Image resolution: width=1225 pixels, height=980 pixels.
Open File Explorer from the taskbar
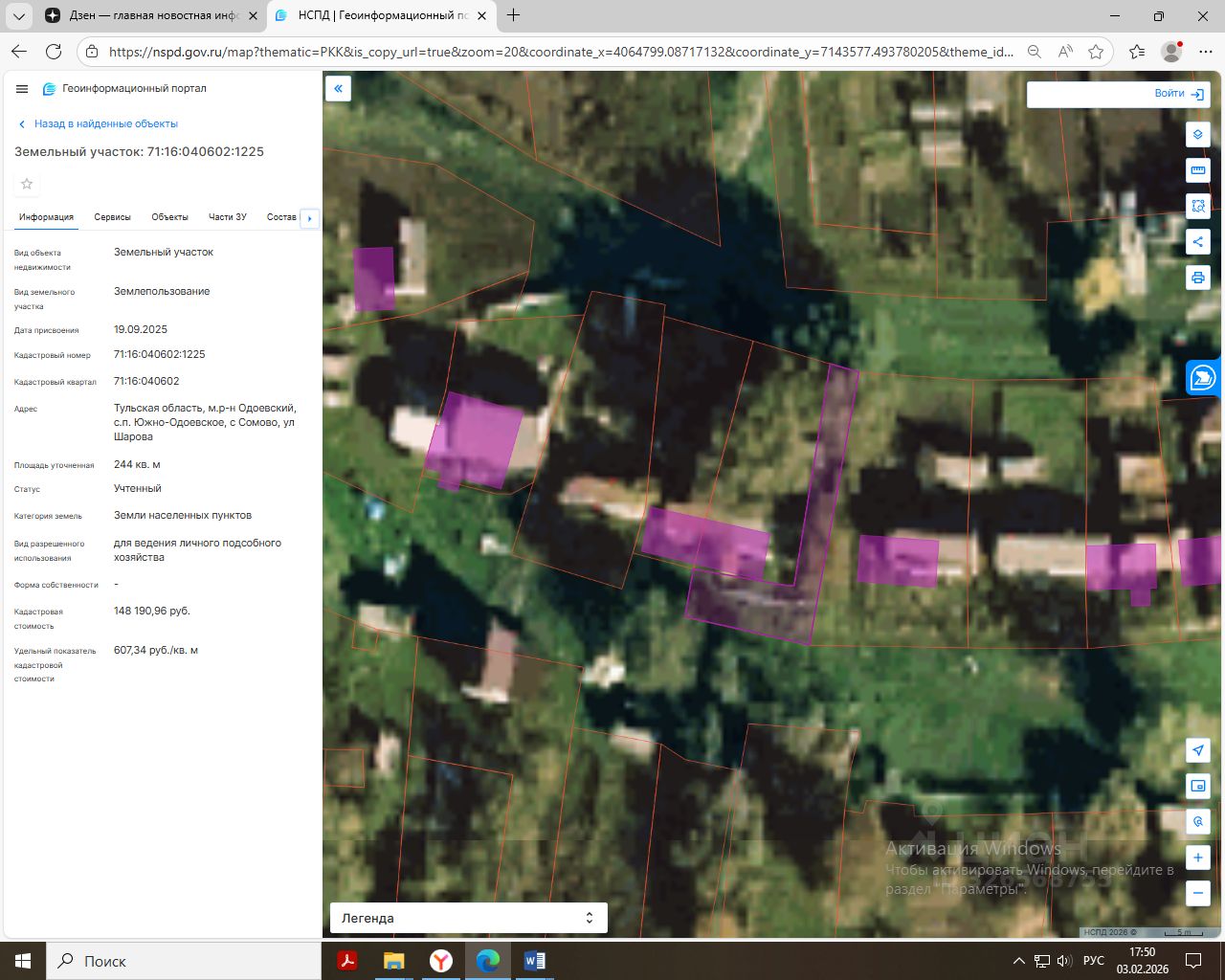click(394, 961)
